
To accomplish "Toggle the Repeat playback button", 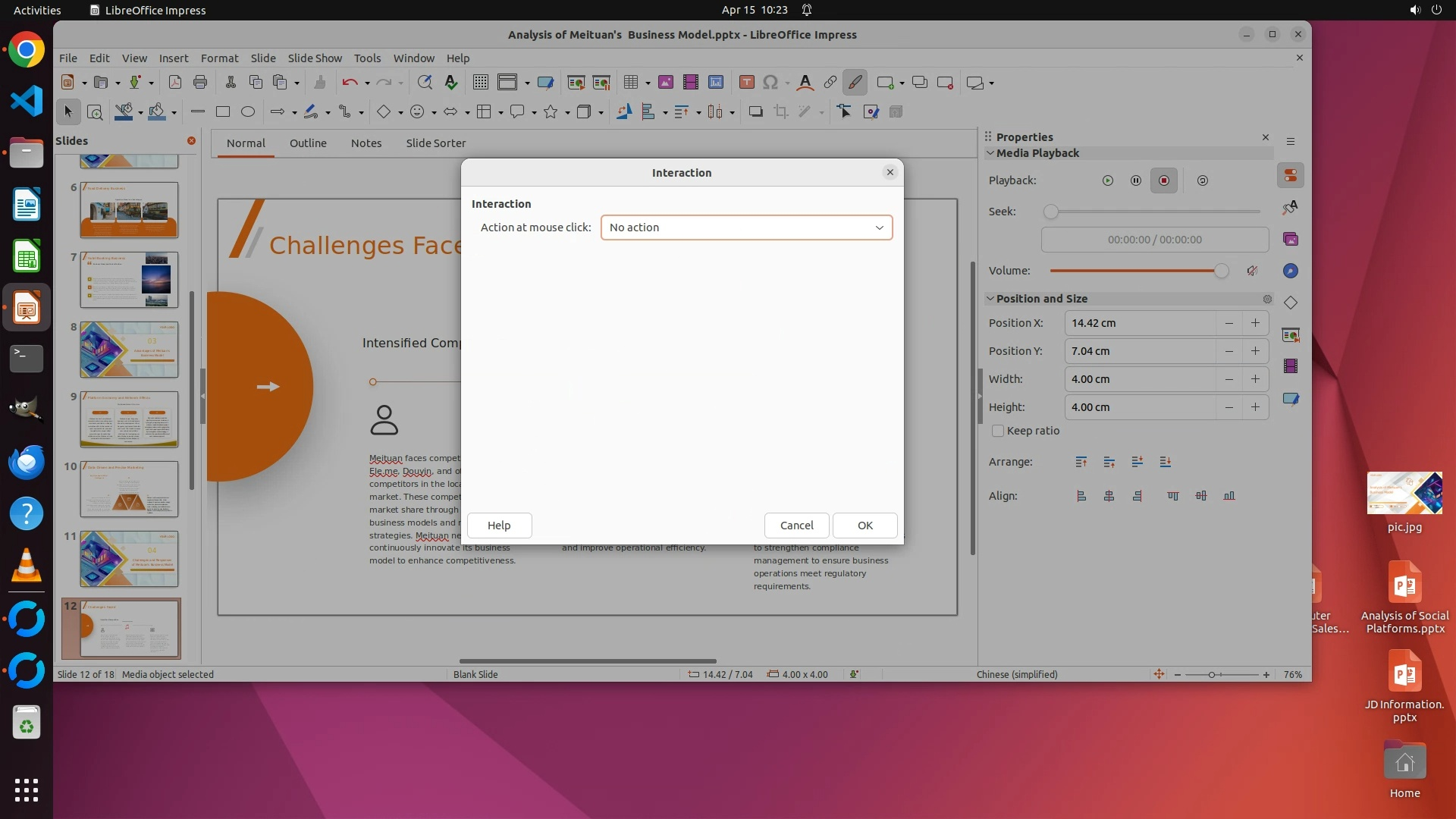I will tap(1203, 180).
